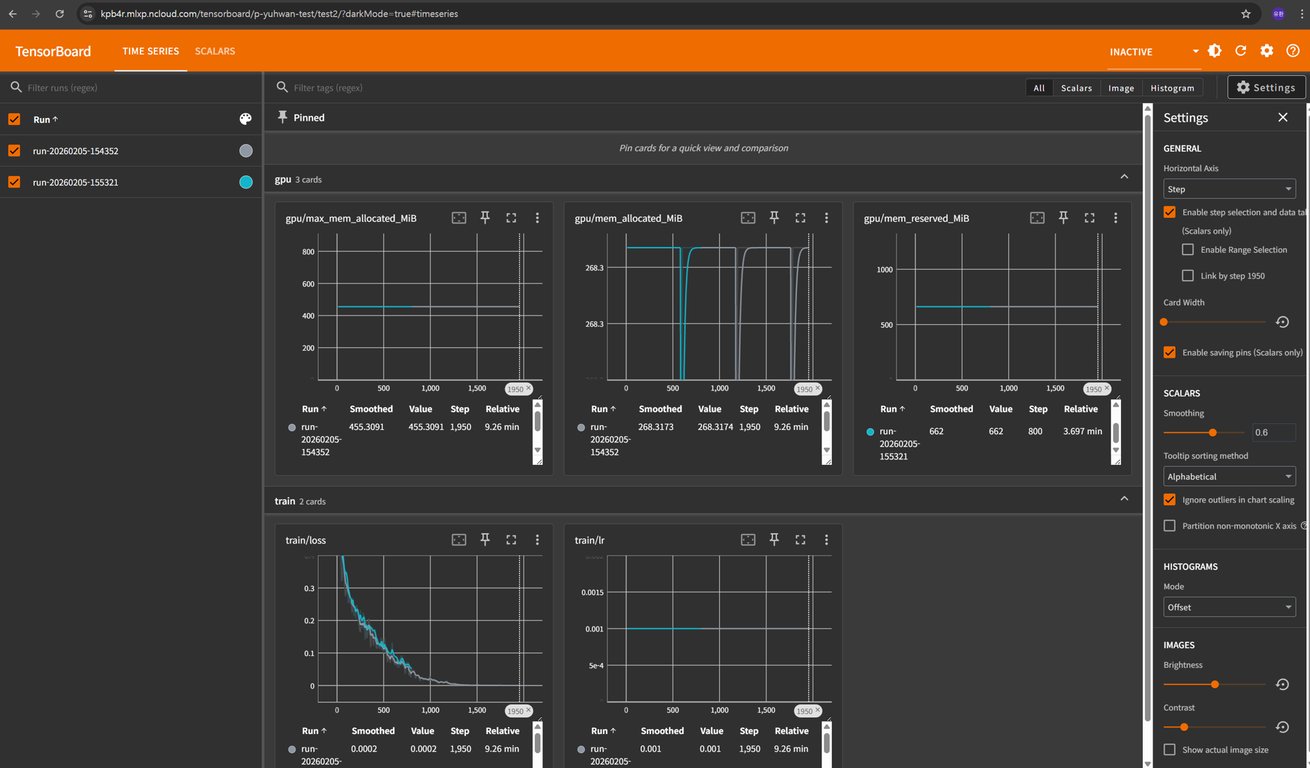Uncheck run-20260205-154352
The width and height of the screenshot is (1310, 768).
point(14,151)
